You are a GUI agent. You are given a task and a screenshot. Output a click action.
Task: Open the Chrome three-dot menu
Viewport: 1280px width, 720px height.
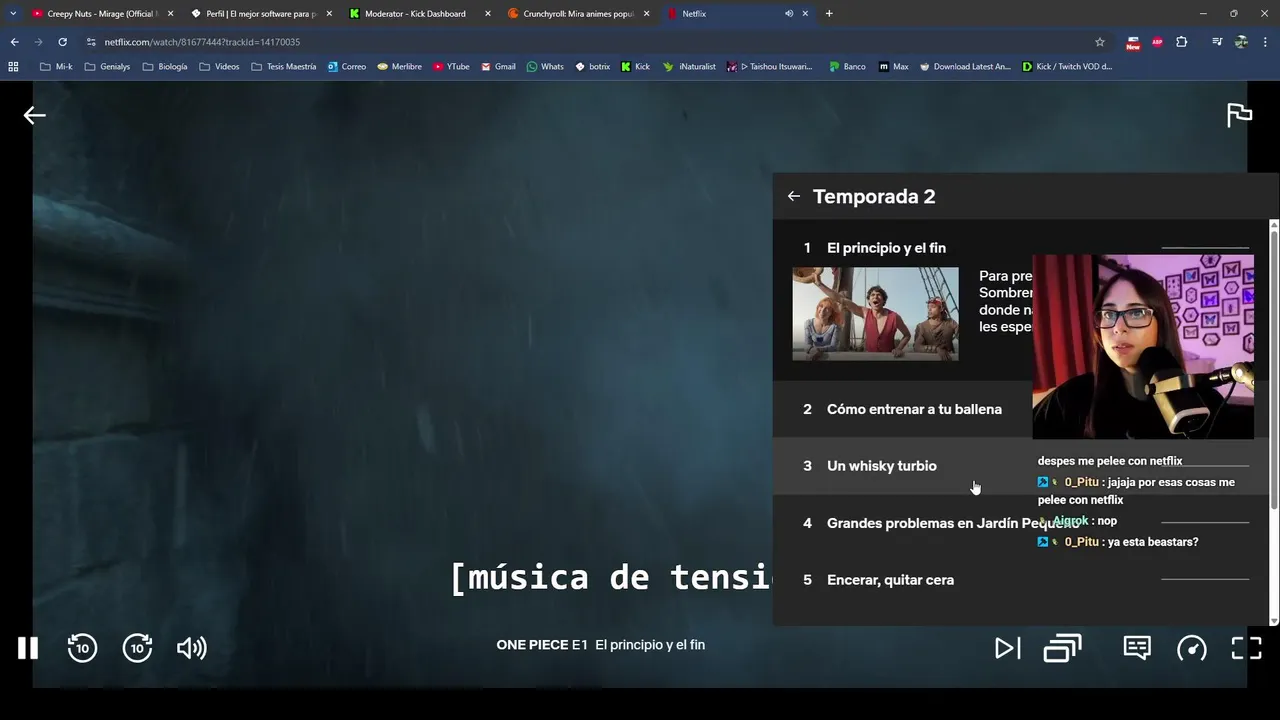[x=1266, y=42]
